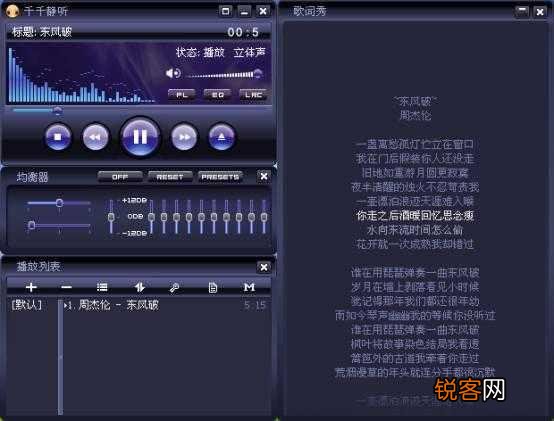Open the 千千静听 application logo menu

pos(12,11)
